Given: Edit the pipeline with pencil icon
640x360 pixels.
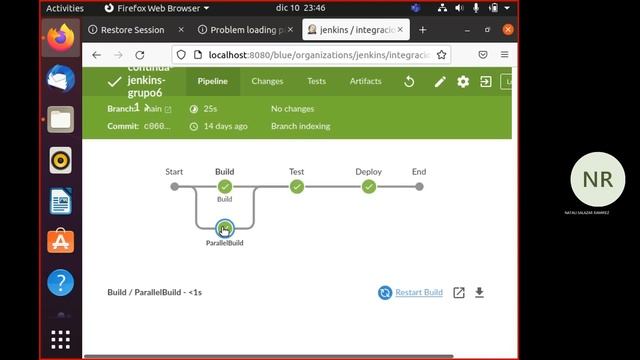Looking at the screenshot, I should pyautogui.click(x=440, y=82).
